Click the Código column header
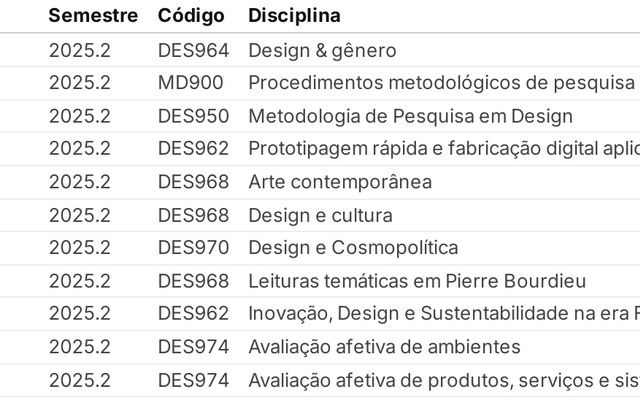The height and width of the screenshot is (400, 640). [x=191, y=16]
